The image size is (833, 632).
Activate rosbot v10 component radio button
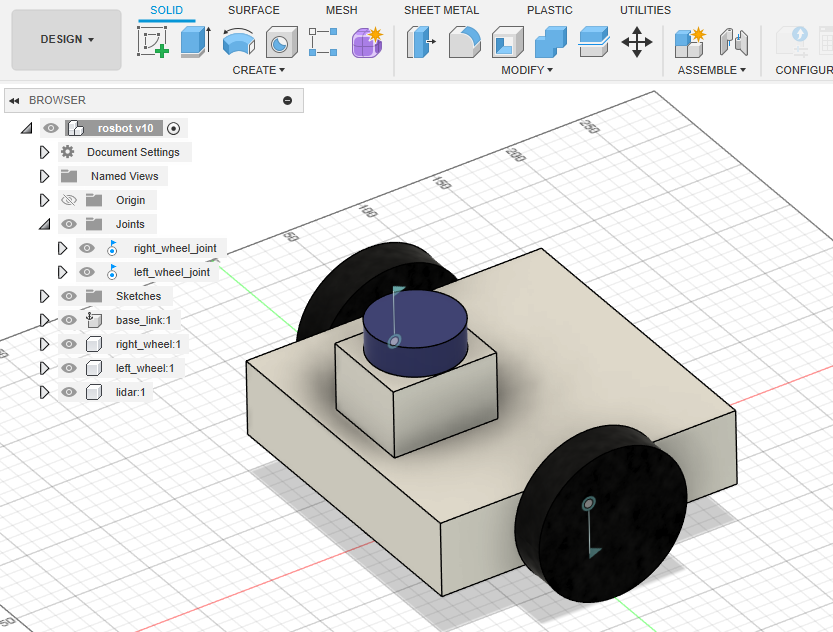point(173,129)
